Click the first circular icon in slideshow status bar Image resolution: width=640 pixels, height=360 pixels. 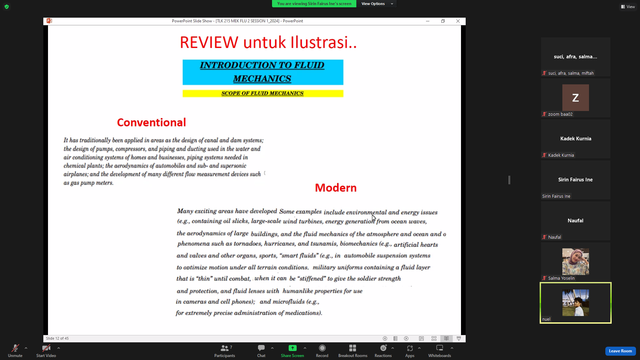385,338
